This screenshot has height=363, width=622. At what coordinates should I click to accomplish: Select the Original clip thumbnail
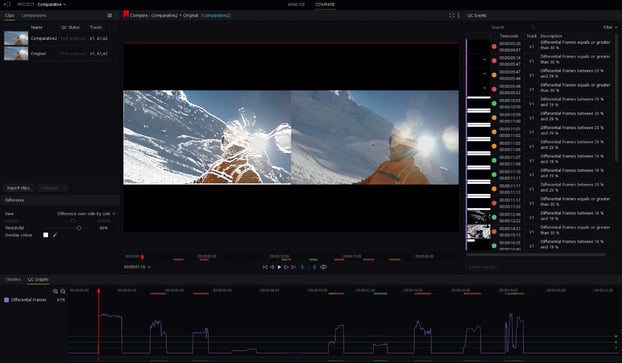16,54
